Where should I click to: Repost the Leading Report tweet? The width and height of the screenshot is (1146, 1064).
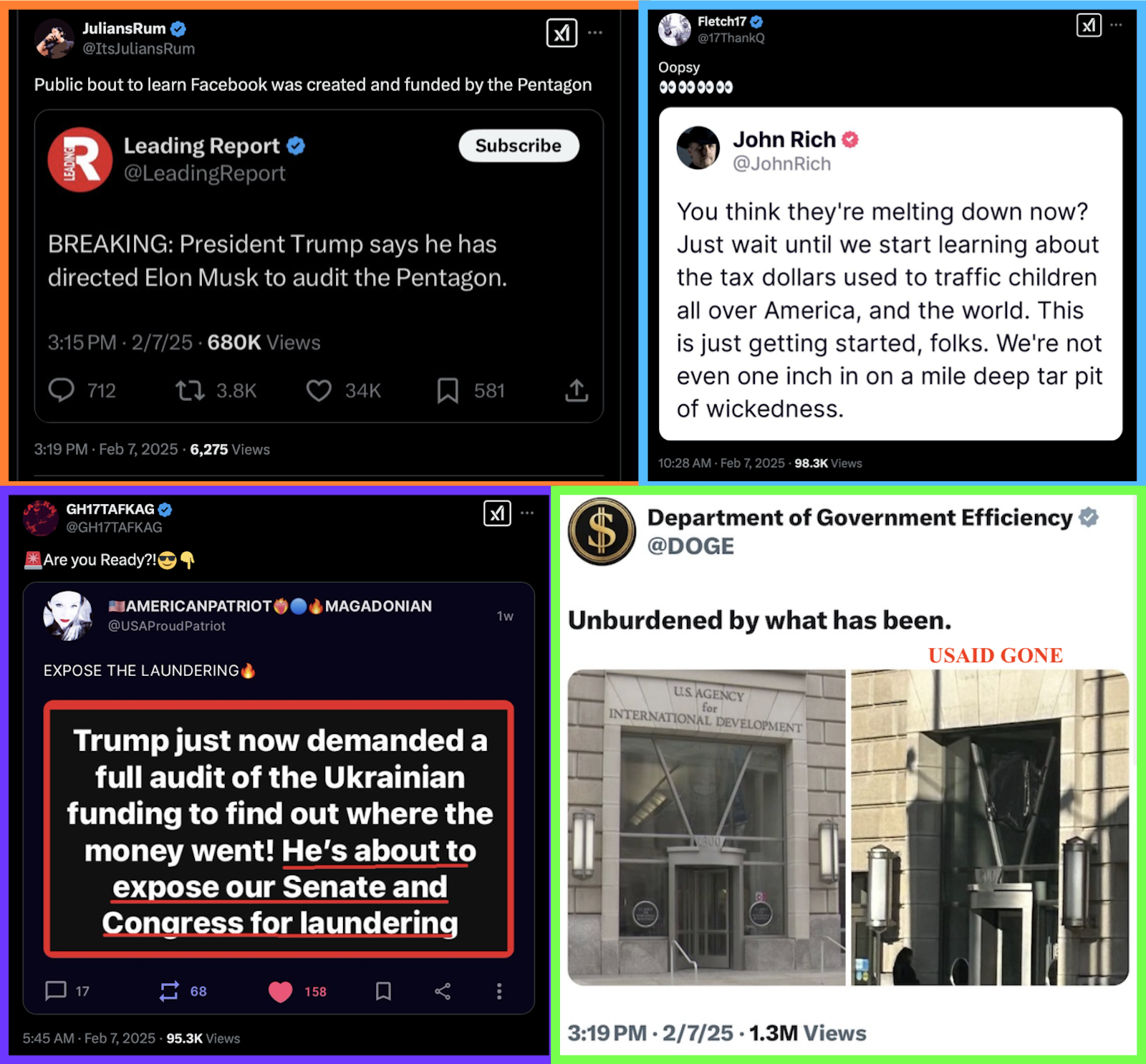coord(191,390)
